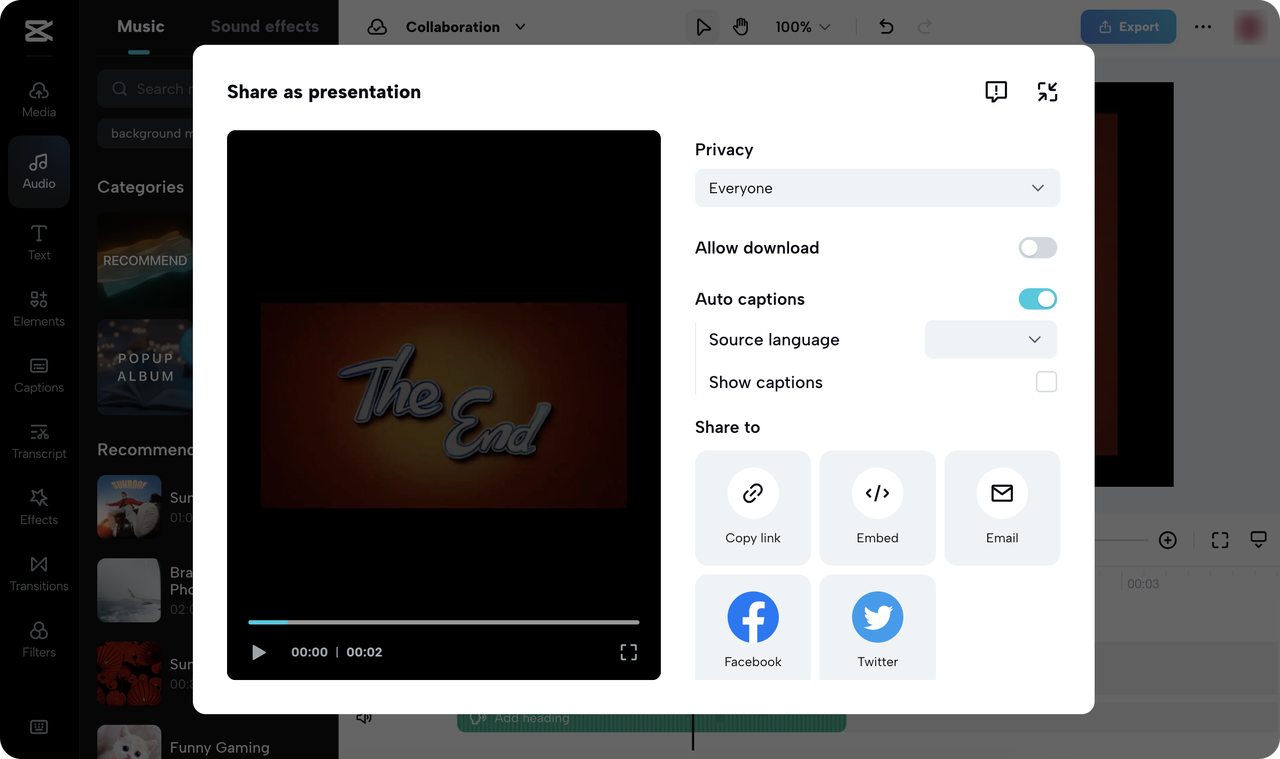Click the Export button
Image resolution: width=1280 pixels, height=759 pixels.
point(1128,27)
